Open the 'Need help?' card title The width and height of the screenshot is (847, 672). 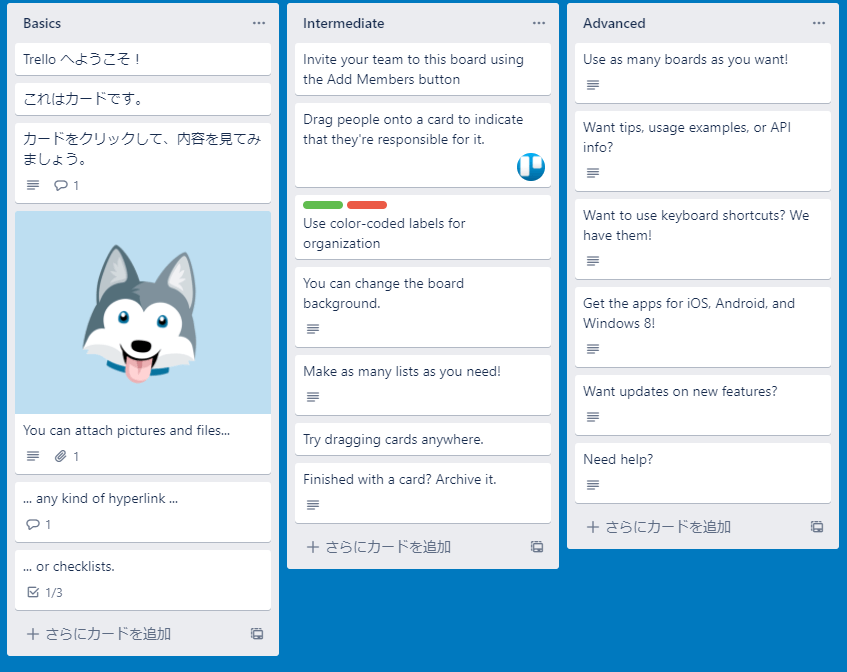pos(618,459)
